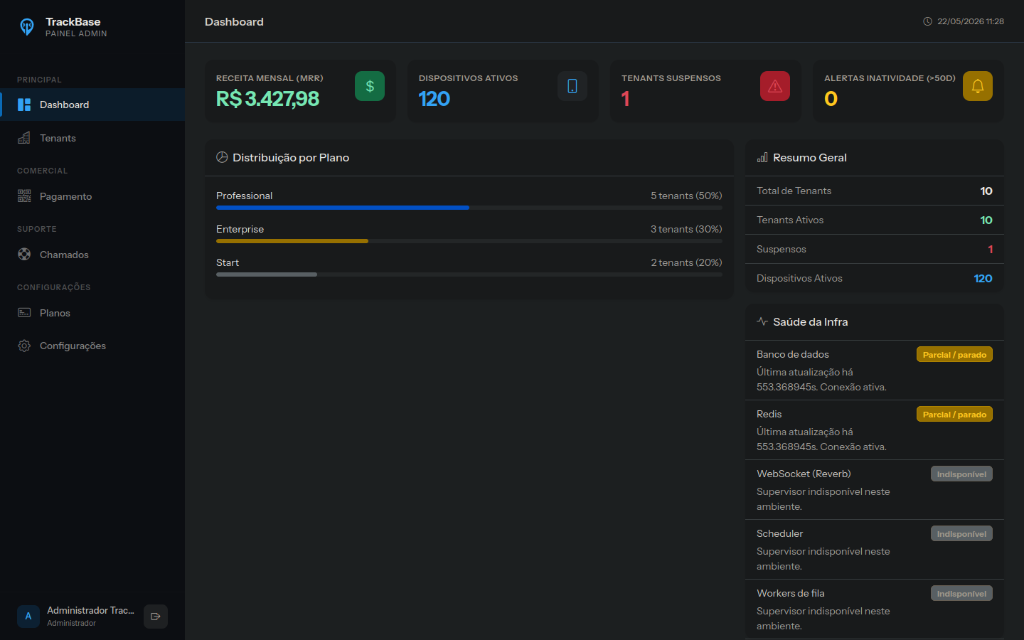Click the Parcial / parado badge for Redis
1024x640 pixels.
tap(954, 414)
